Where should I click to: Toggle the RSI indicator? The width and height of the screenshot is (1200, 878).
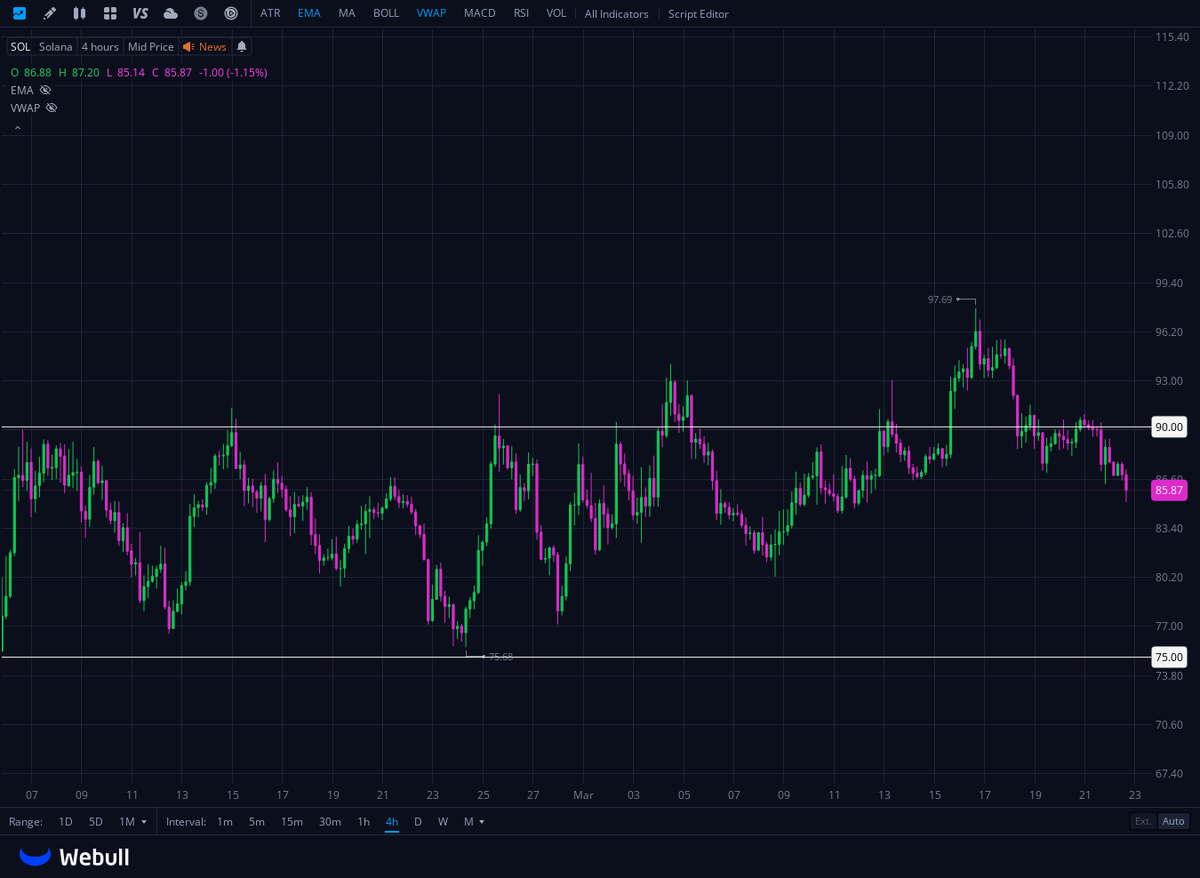pos(521,13)
